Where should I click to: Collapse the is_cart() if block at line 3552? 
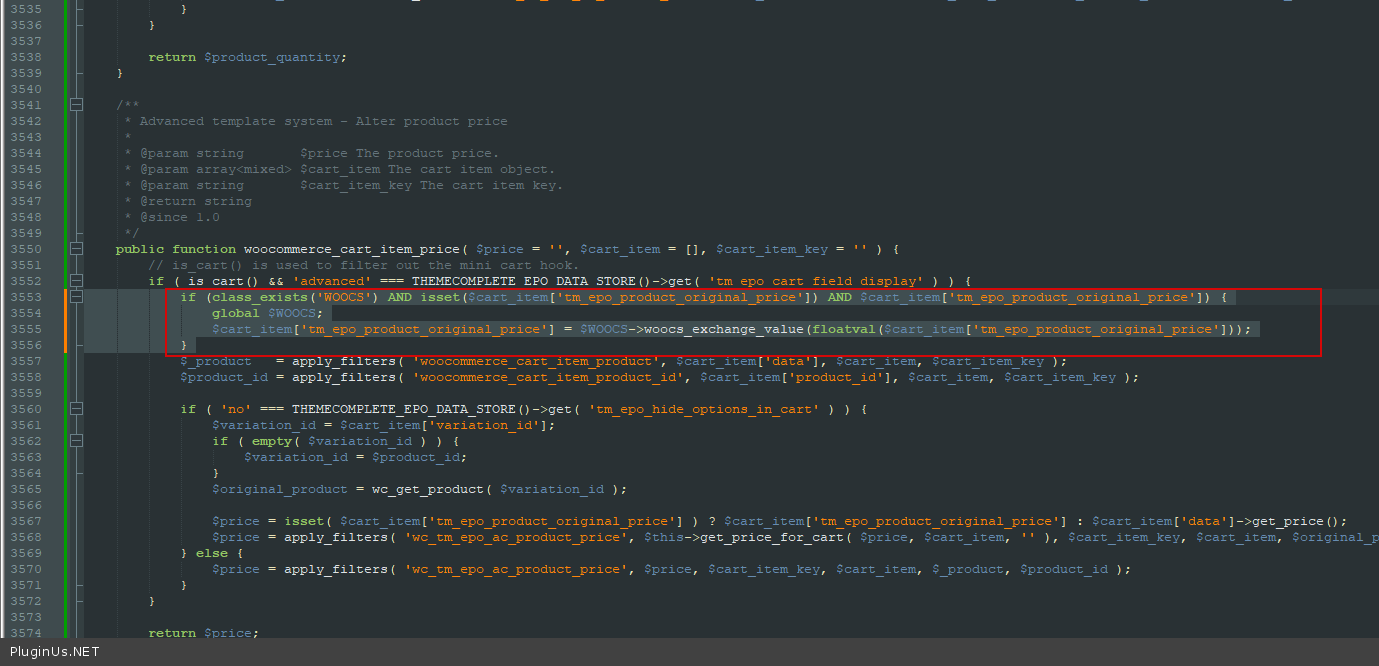click(x=77, y=281)
